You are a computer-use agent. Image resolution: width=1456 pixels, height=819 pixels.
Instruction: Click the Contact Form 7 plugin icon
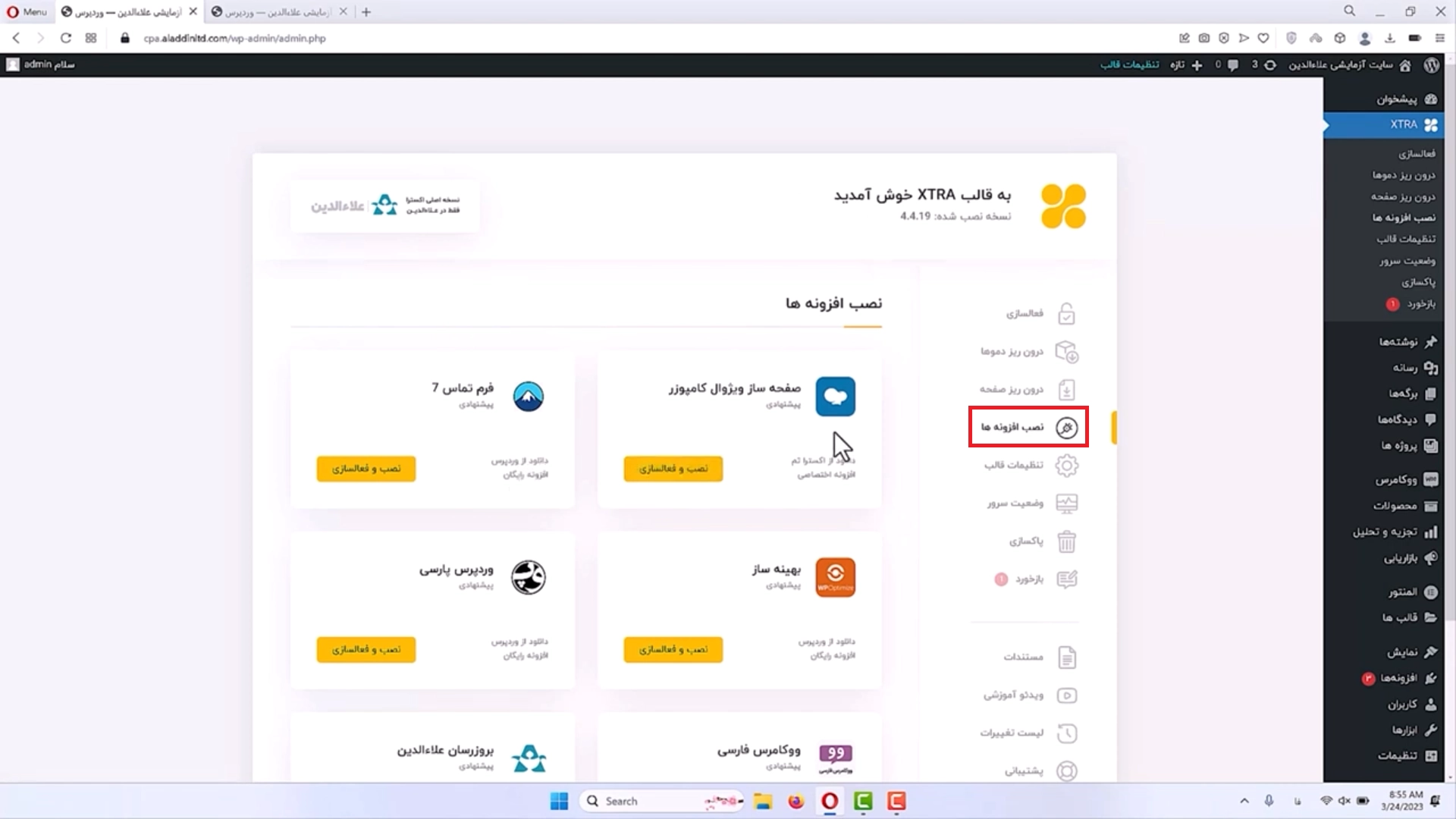[529, 397]
